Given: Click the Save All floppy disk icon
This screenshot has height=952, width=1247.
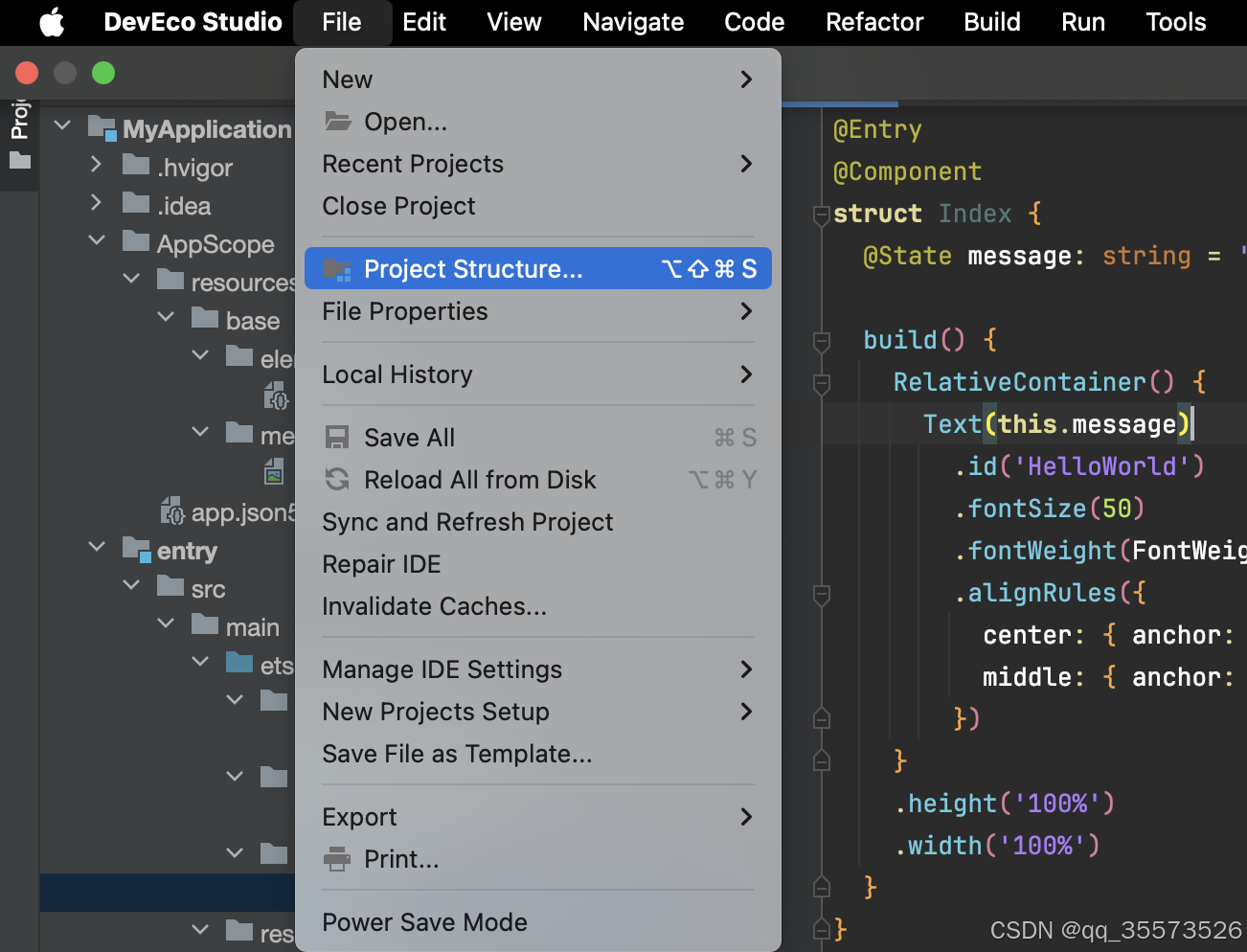Looking at the screenshot, I should pos(337,438).
